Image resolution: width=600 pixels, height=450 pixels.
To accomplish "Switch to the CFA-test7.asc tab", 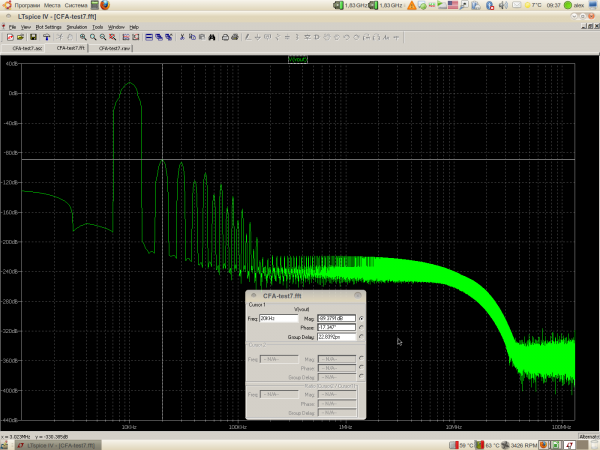I will 24,48.
